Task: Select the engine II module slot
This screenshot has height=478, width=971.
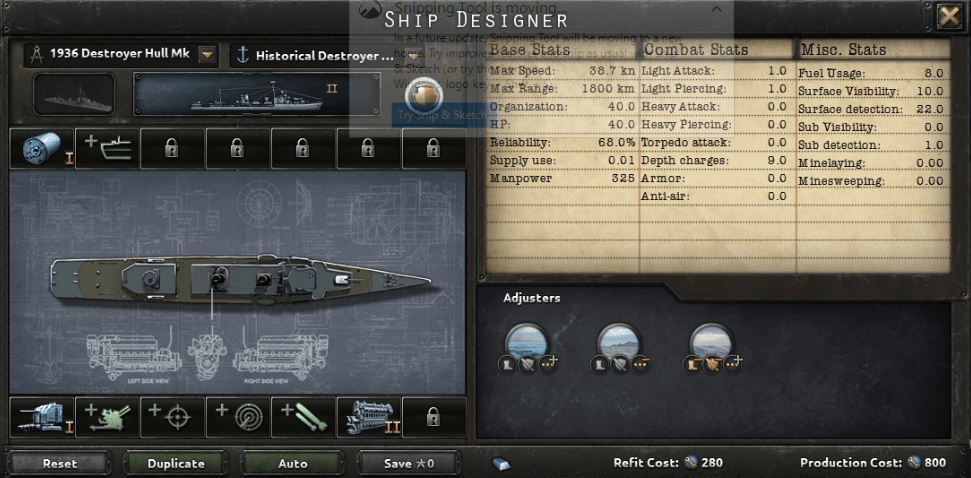Action: [369, 417]
